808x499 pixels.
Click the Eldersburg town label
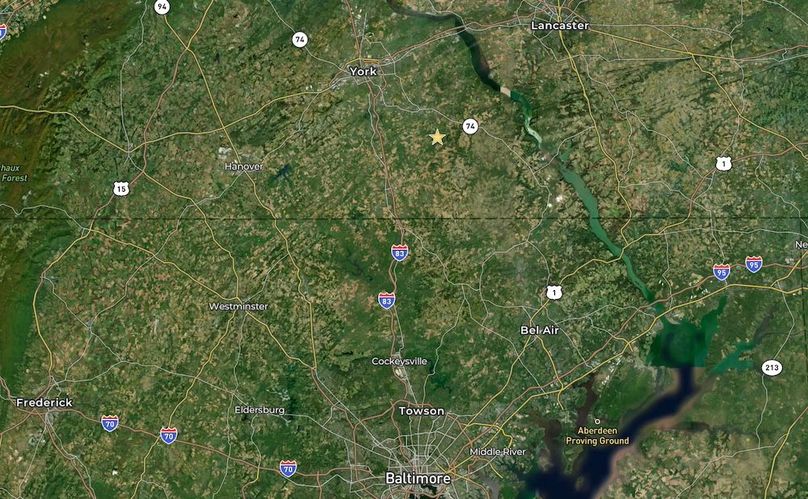260,410
